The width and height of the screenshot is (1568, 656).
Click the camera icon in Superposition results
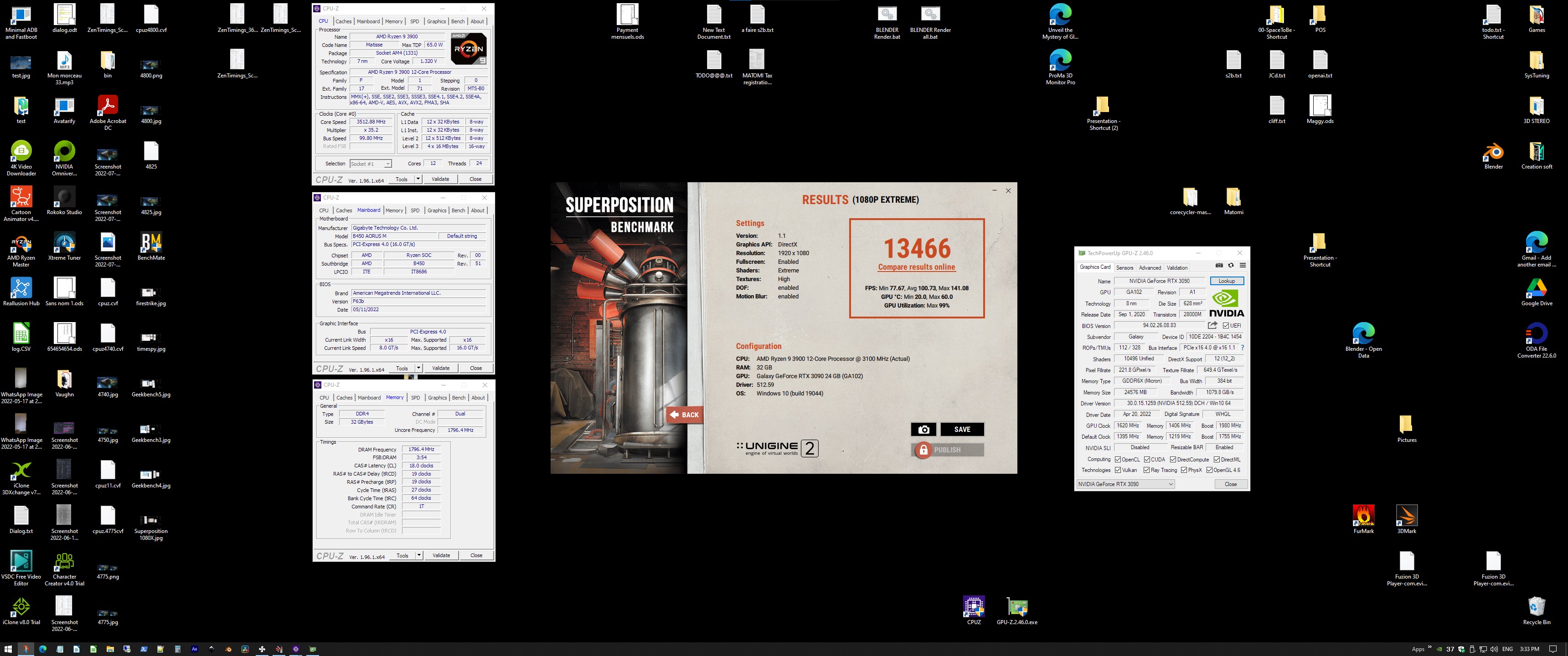pos(923,430)
